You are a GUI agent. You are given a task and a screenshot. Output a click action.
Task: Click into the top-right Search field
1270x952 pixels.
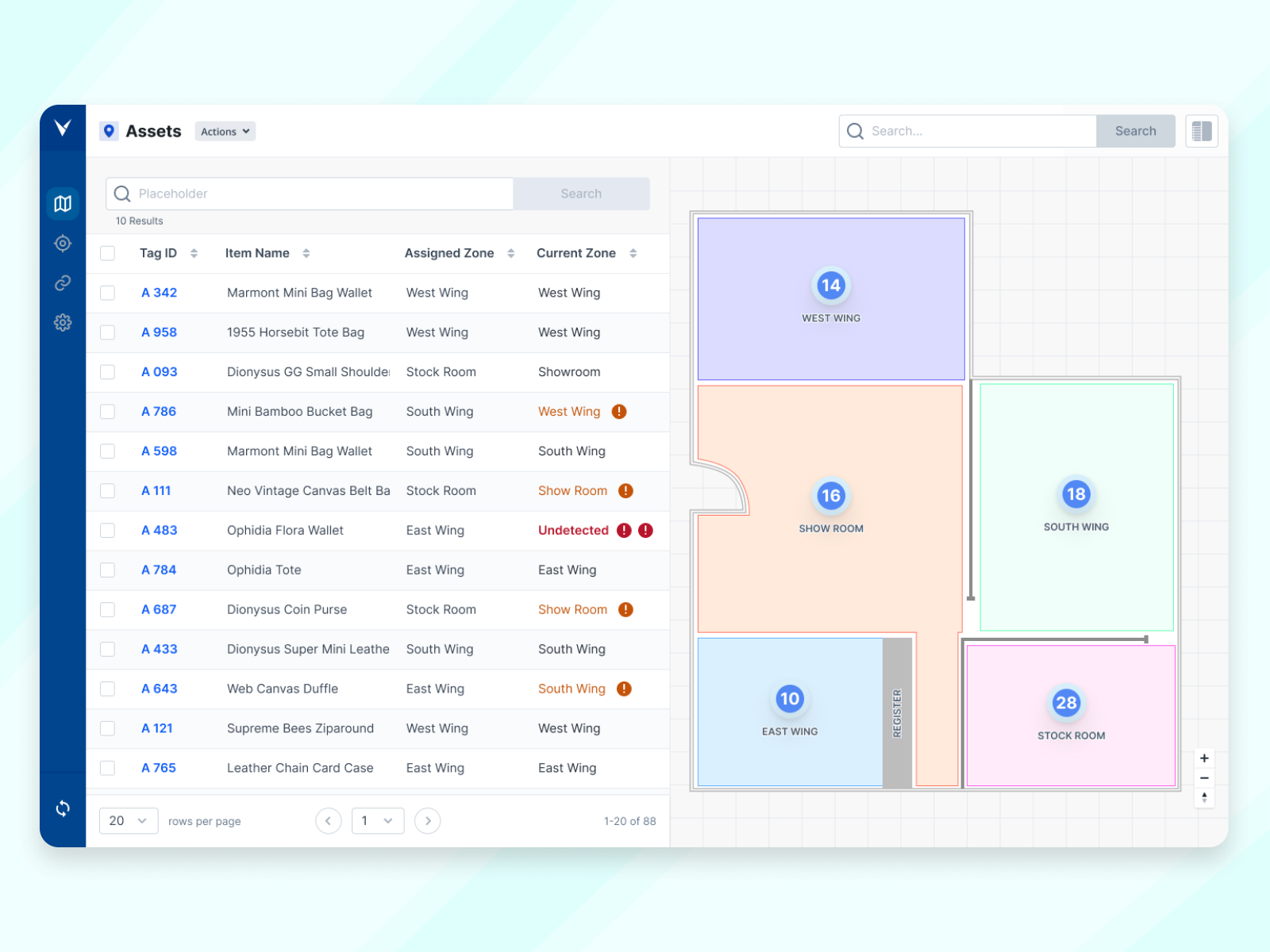[968, 131]
